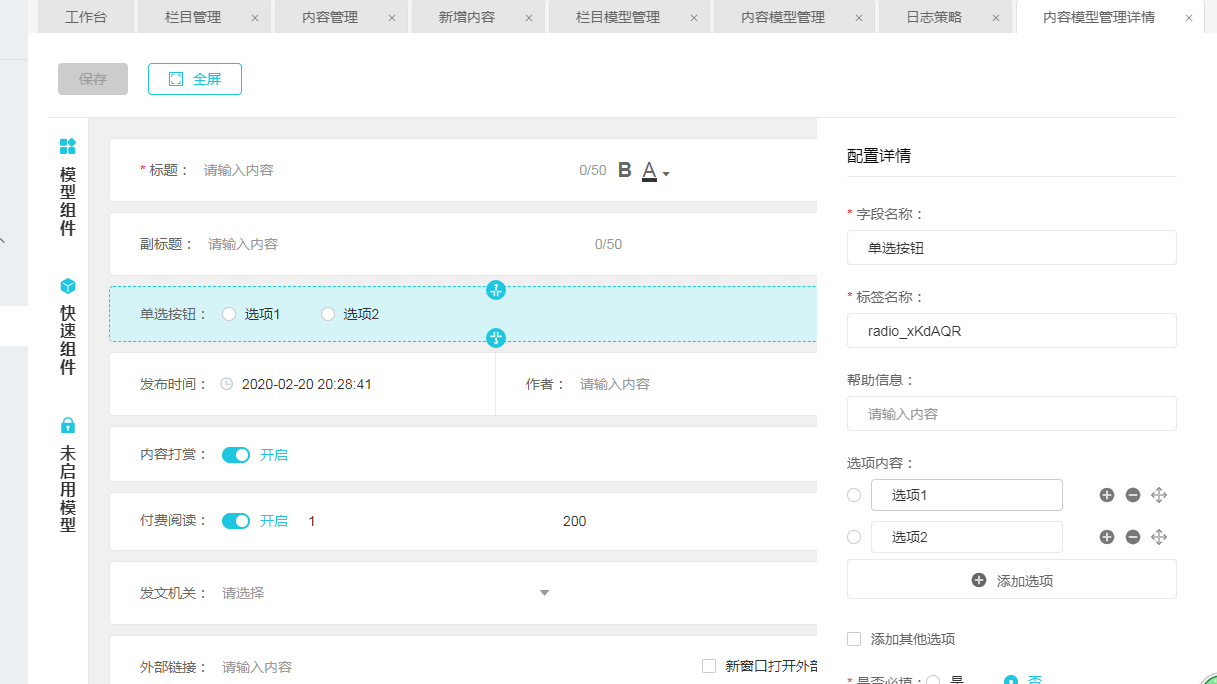The height and width of the screenshot is (684, 1217).
Task: Click plus icon next to 选项1
Action: point(1107,495)
